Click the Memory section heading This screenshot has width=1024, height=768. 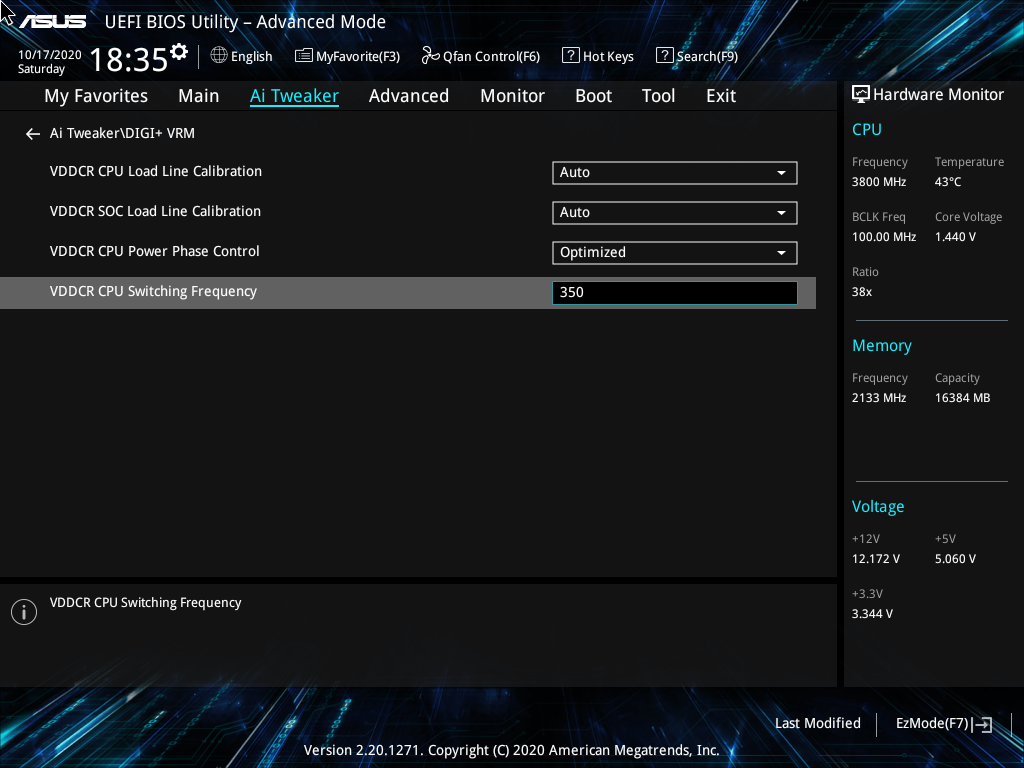coord(882,345)
